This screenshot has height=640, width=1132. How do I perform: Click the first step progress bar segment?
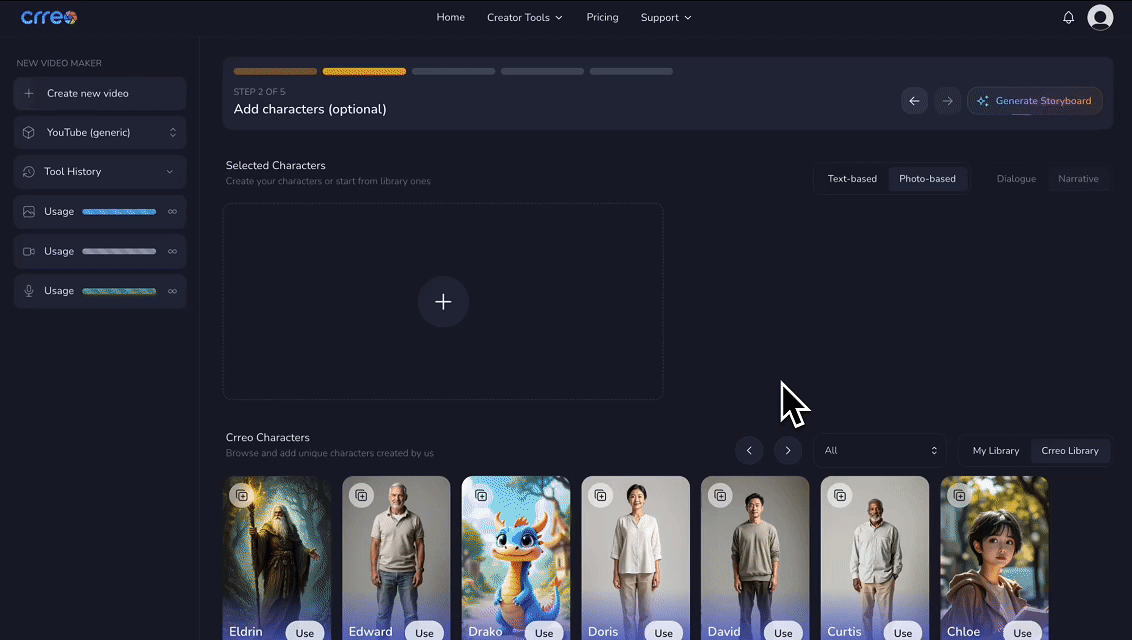tap(275, 72)
